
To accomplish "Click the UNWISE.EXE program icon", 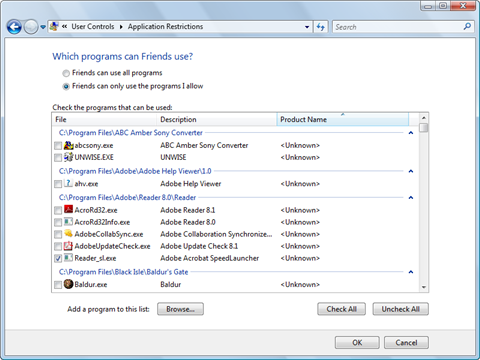I will pyautogui.click(x=68, y=157).
